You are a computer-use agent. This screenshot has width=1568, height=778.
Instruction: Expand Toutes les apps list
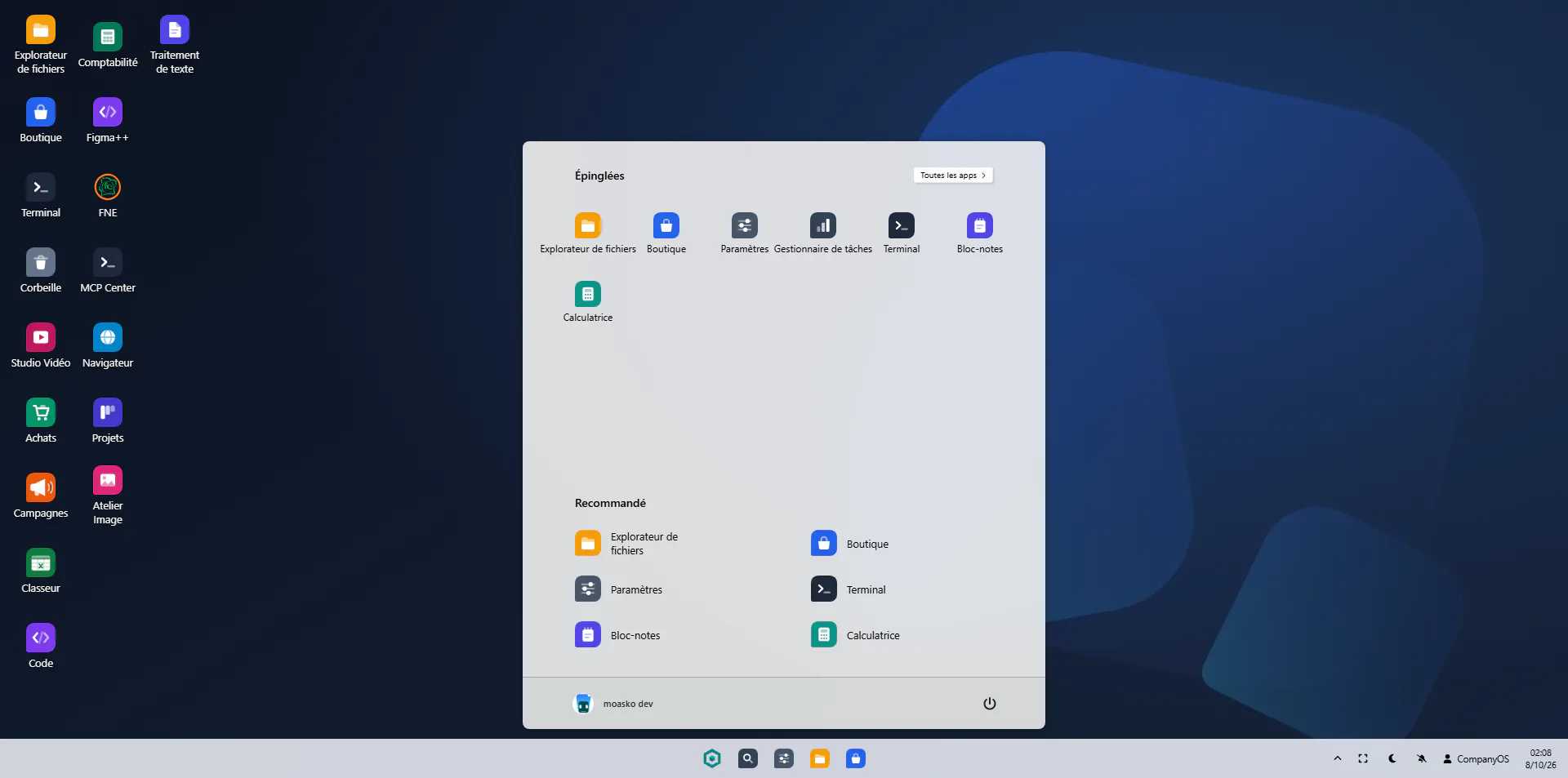[953, 176]
